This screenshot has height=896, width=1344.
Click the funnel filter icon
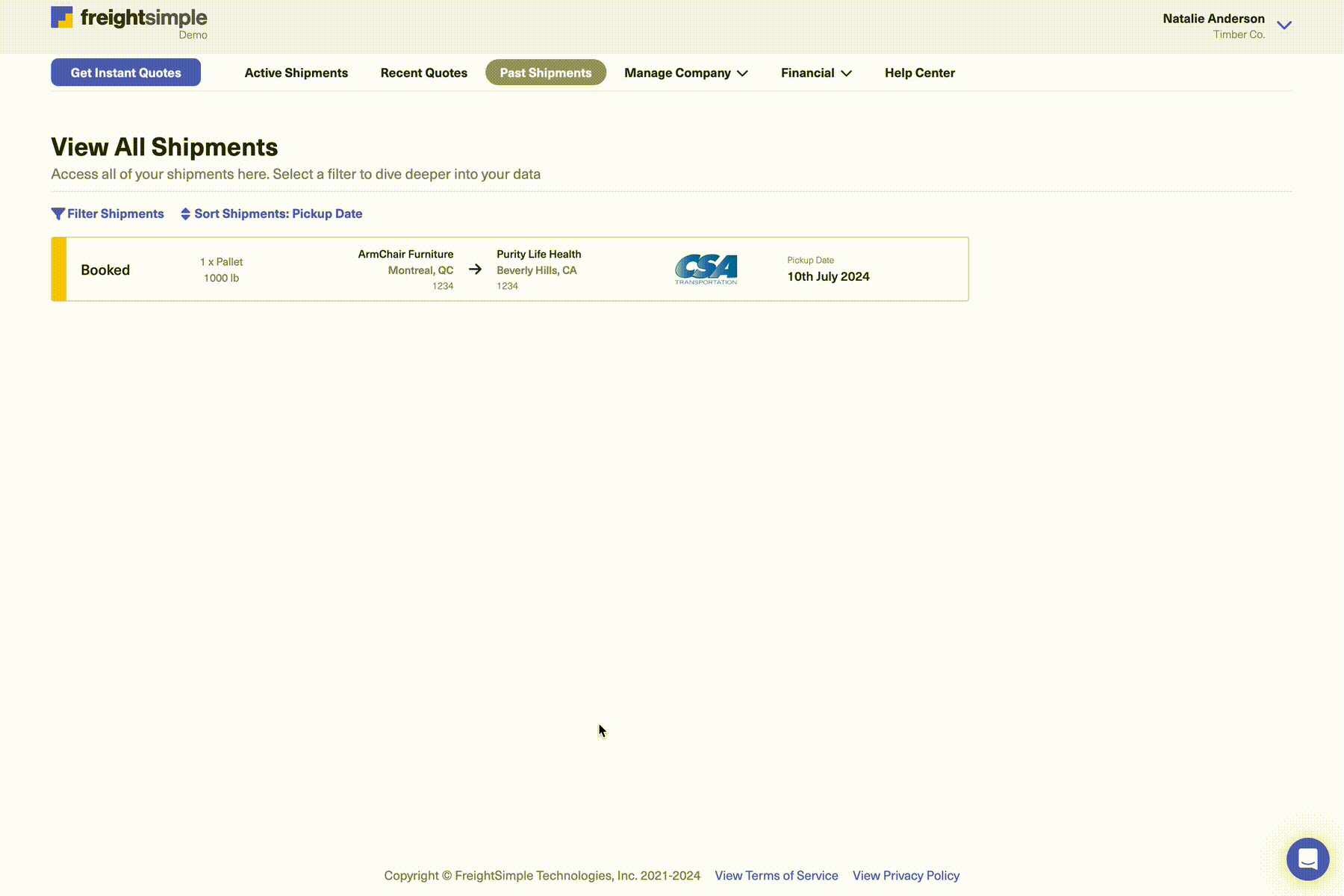[x=57, y=214]
